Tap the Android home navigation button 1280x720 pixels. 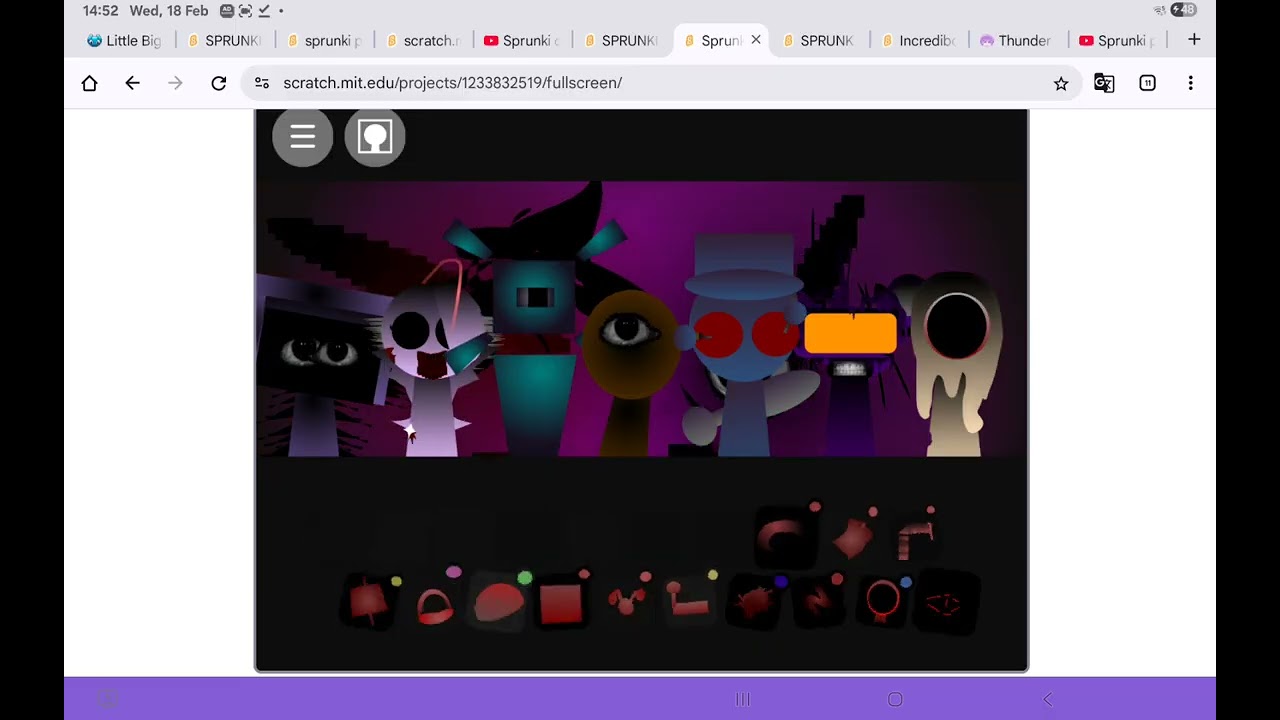coord(895,699)
